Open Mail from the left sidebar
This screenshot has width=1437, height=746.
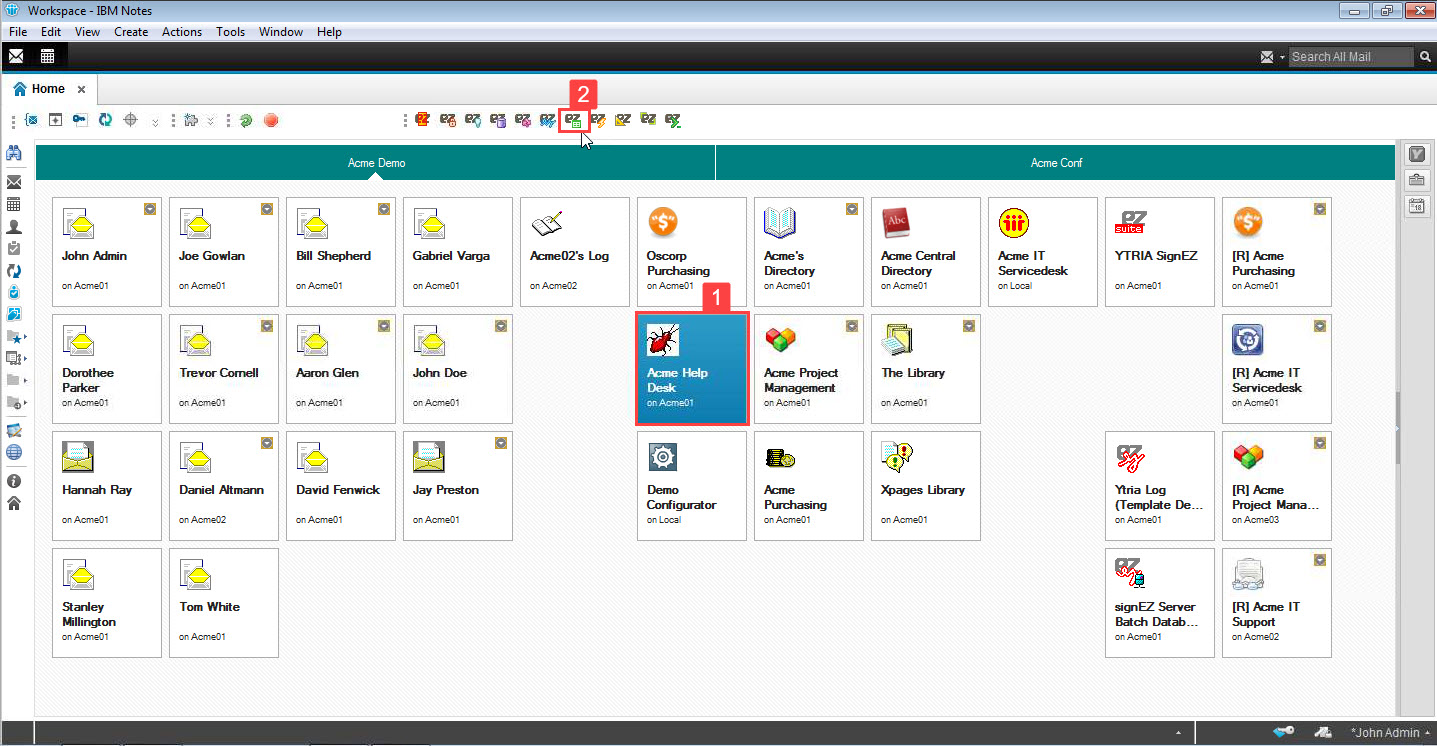(x=15, y=181)
